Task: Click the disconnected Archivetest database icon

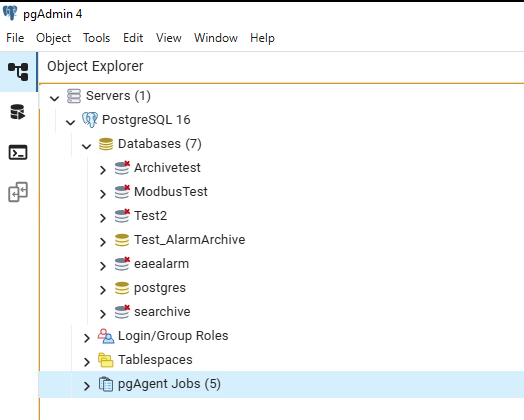Action: coord(122,168)
